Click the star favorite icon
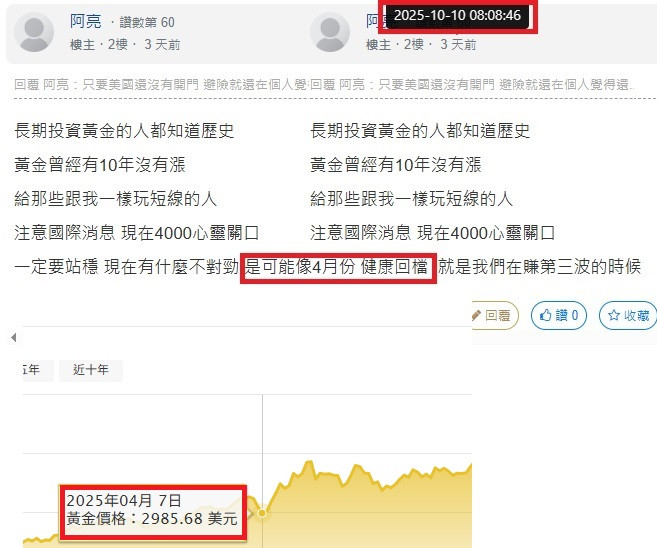The height and width of the screenshot is (548, 657). (x=614, y=315)
